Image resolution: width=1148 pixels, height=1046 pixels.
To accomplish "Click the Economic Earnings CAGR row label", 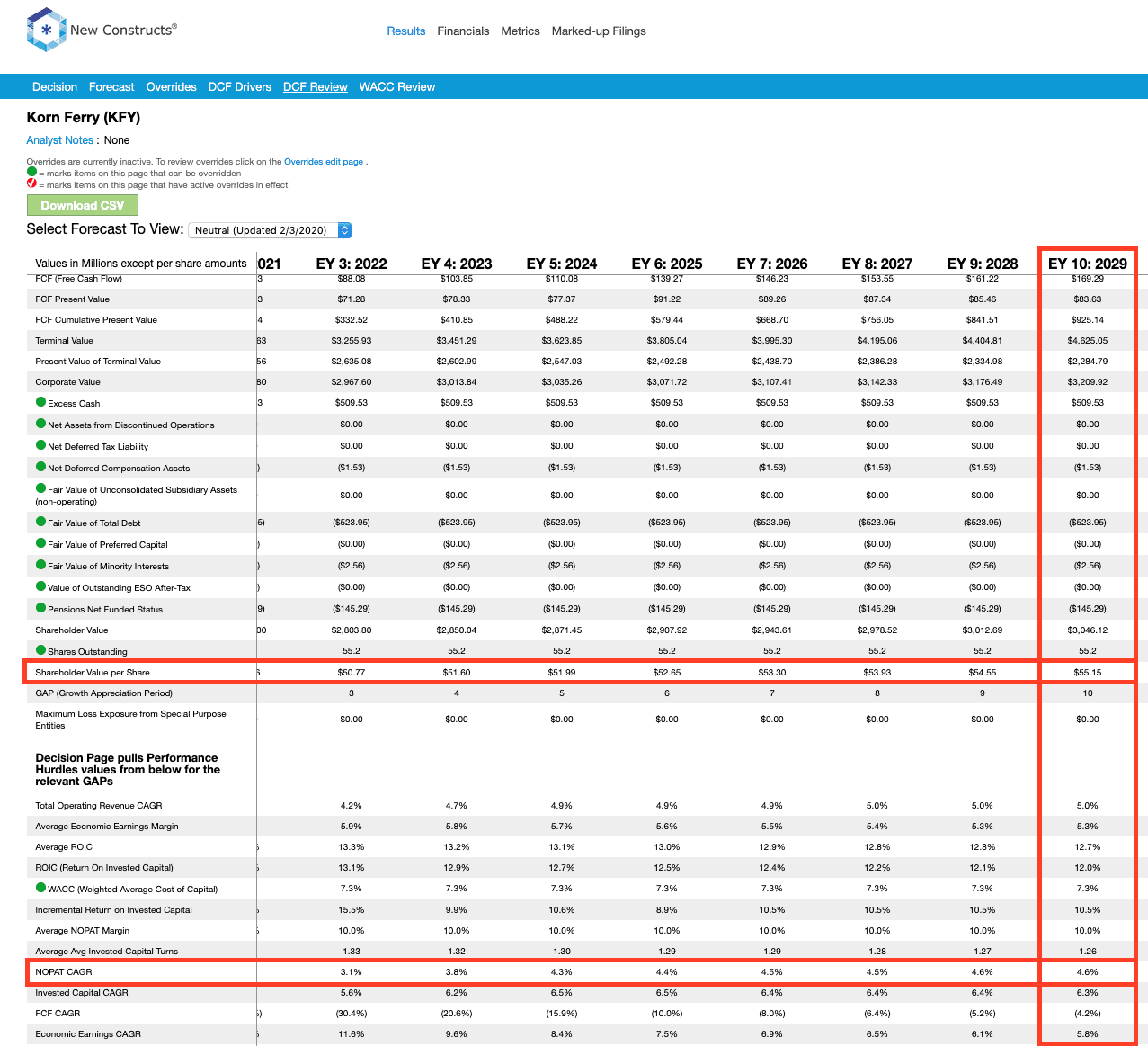I will pos(88,1034).
